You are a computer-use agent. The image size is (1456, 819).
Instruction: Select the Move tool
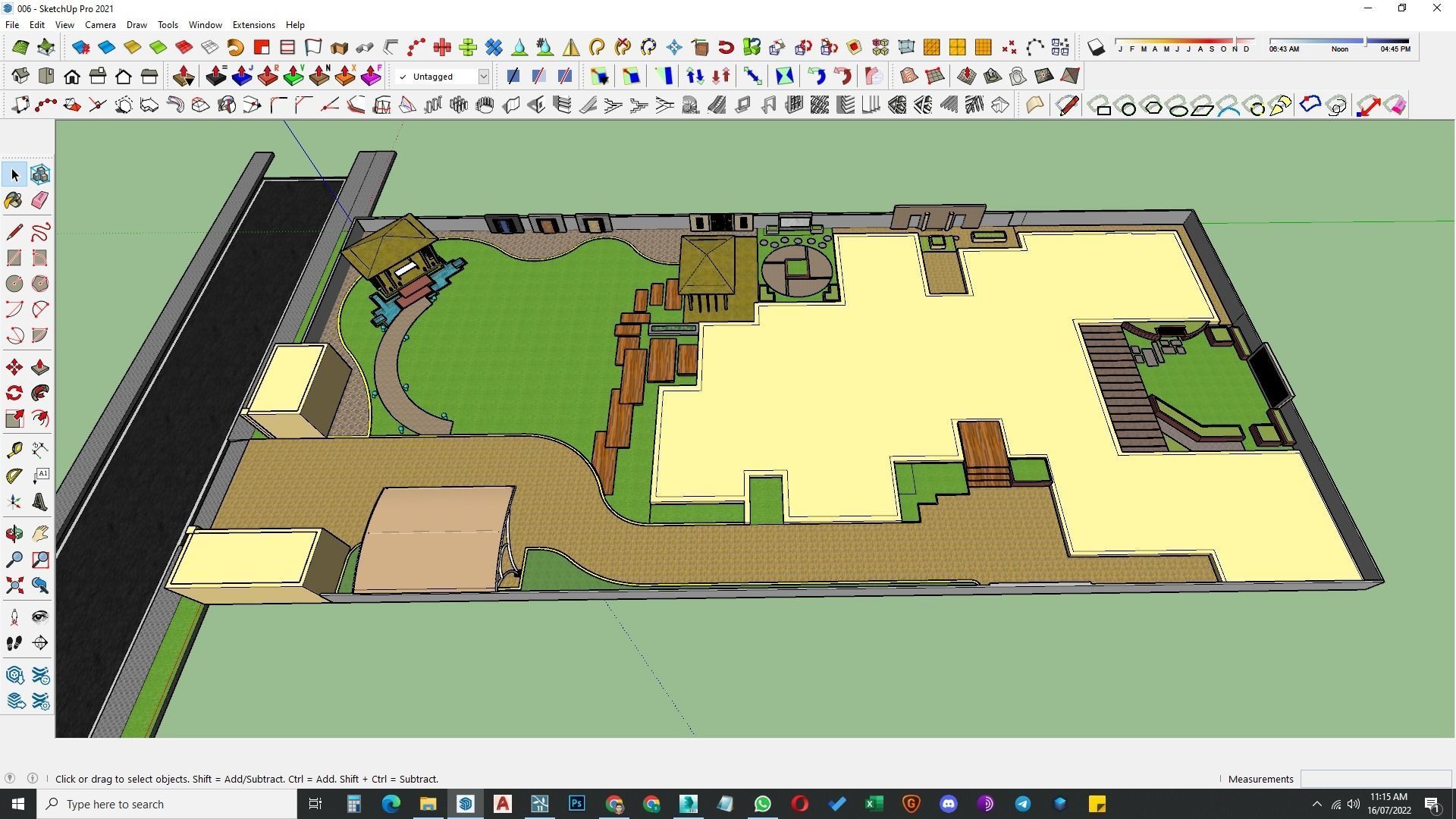(14, 368)
